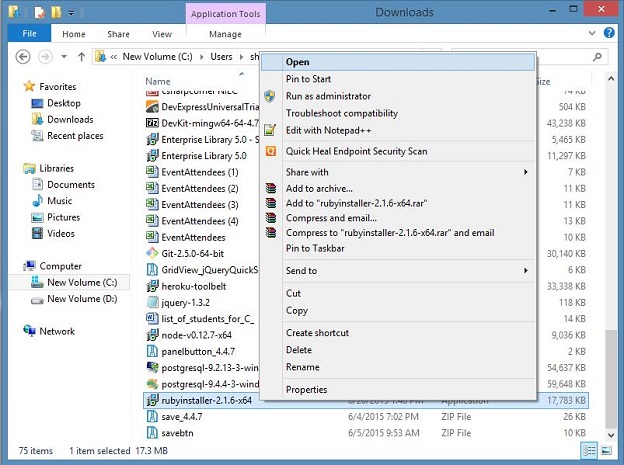Open the View ribbon tab
The height and width of the screenshot is (465, 624).
(x=162, y=34)
